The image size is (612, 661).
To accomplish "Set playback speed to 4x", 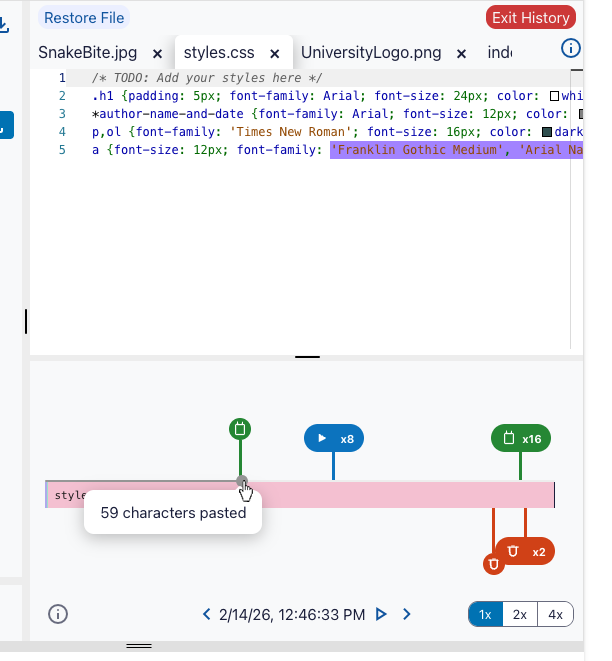I will click(x=556, y=615).
